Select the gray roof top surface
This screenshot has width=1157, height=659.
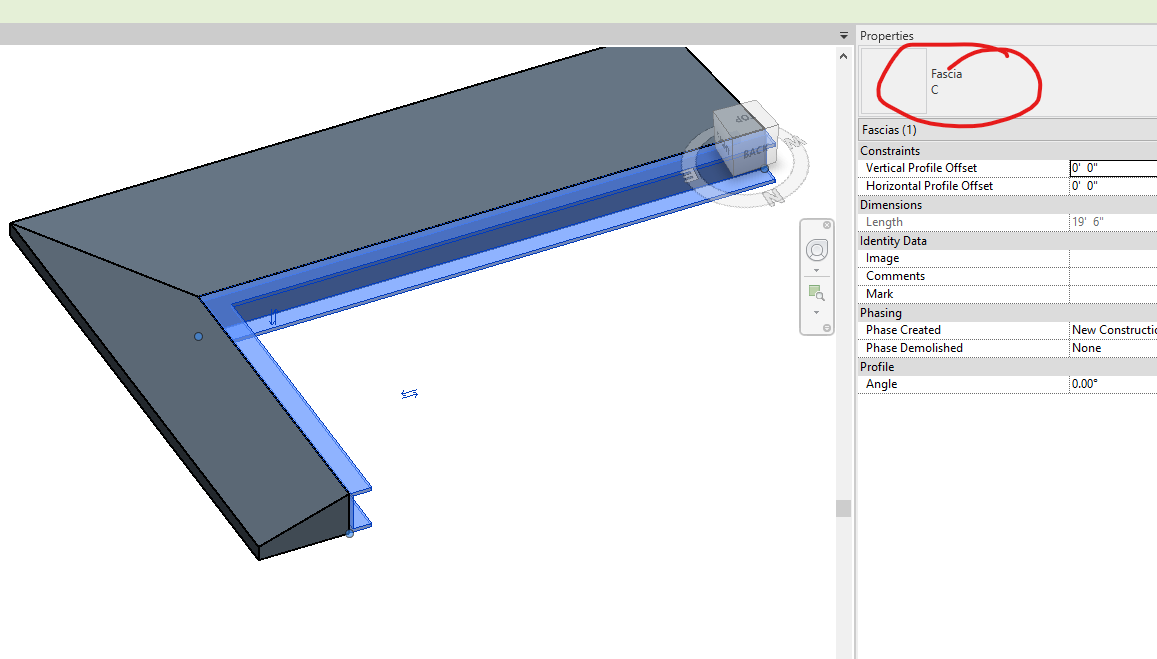(413, 166)
